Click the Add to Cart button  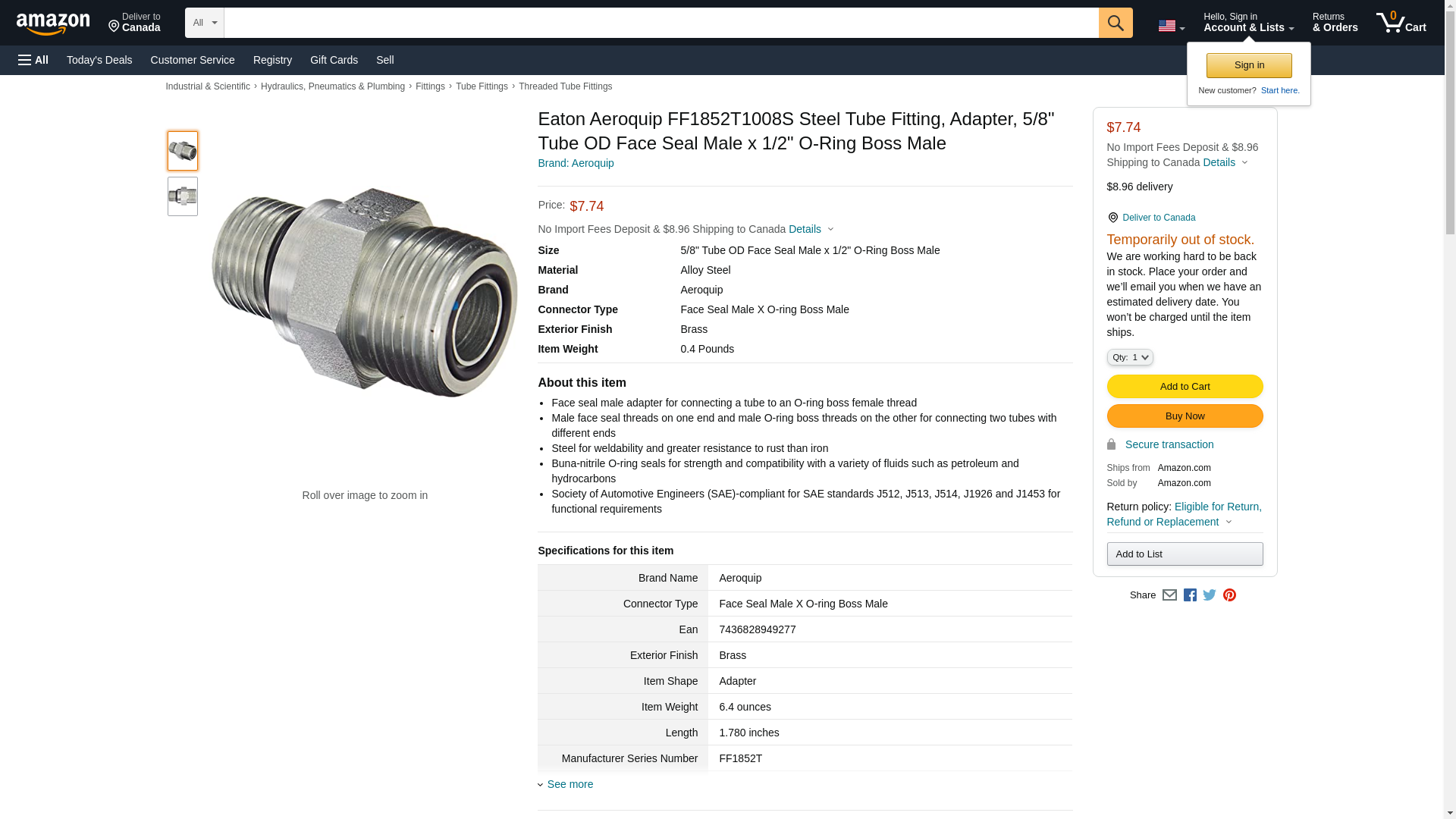(x=1185, y=386)
